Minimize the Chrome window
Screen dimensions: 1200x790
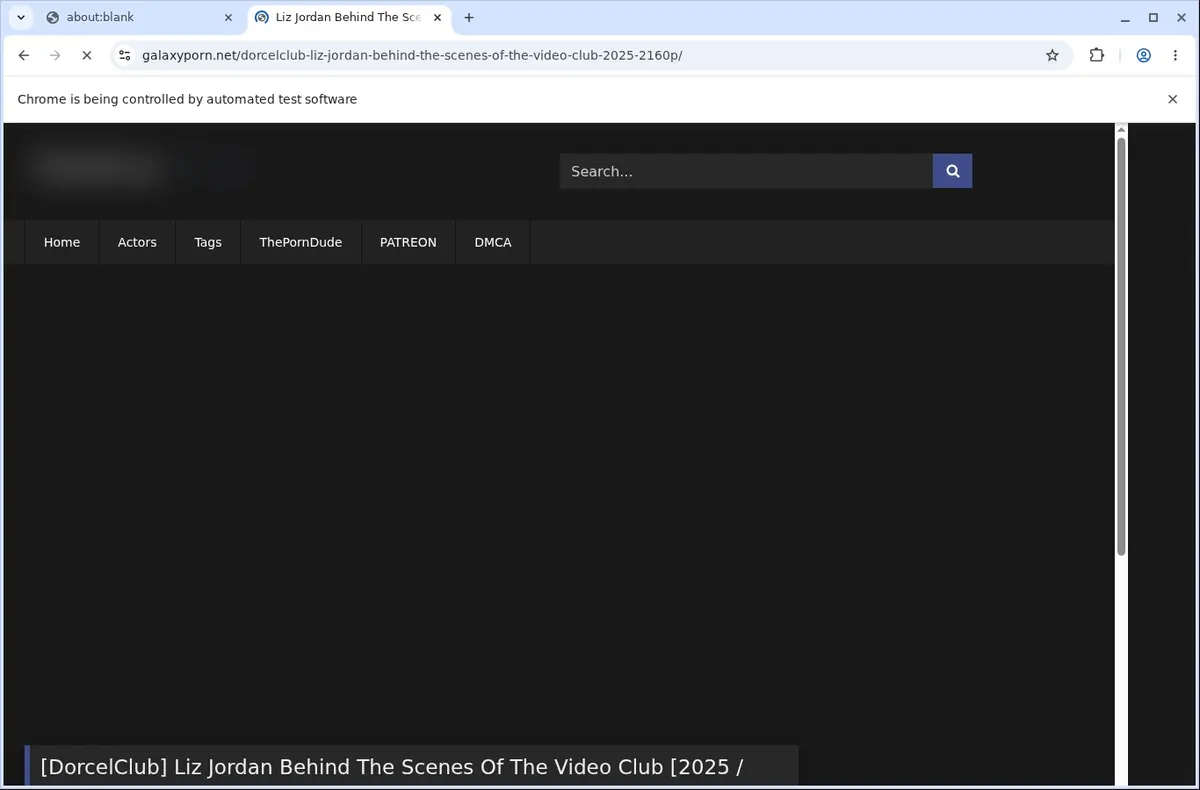point(1126,17)
